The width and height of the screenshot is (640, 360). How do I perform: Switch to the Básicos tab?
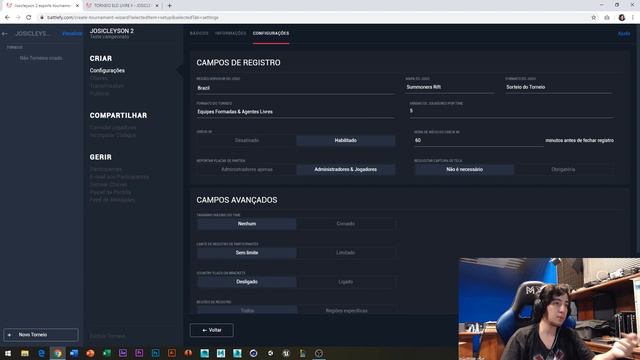(x=199, y=33)
